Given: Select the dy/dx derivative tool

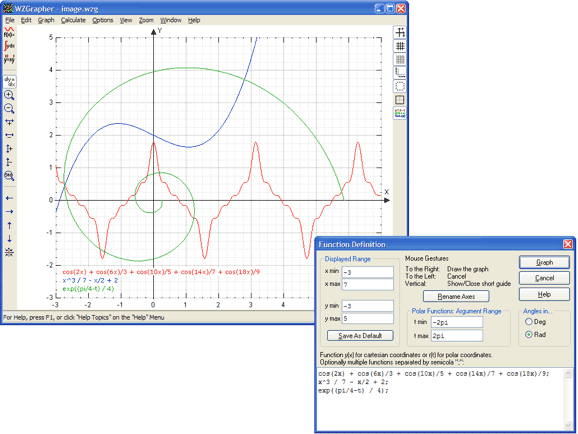Looking at the screenshot, I should [x=9, y=81].
